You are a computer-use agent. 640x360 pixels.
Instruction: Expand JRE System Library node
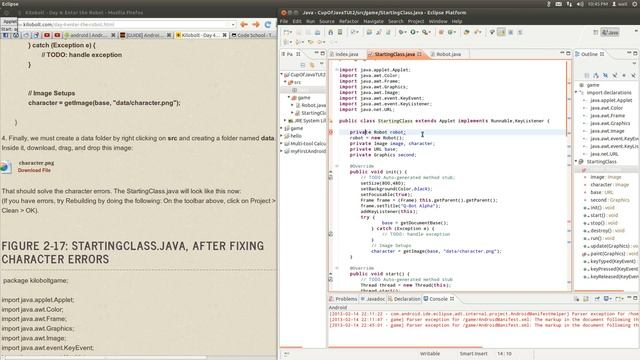coord(285,120)
